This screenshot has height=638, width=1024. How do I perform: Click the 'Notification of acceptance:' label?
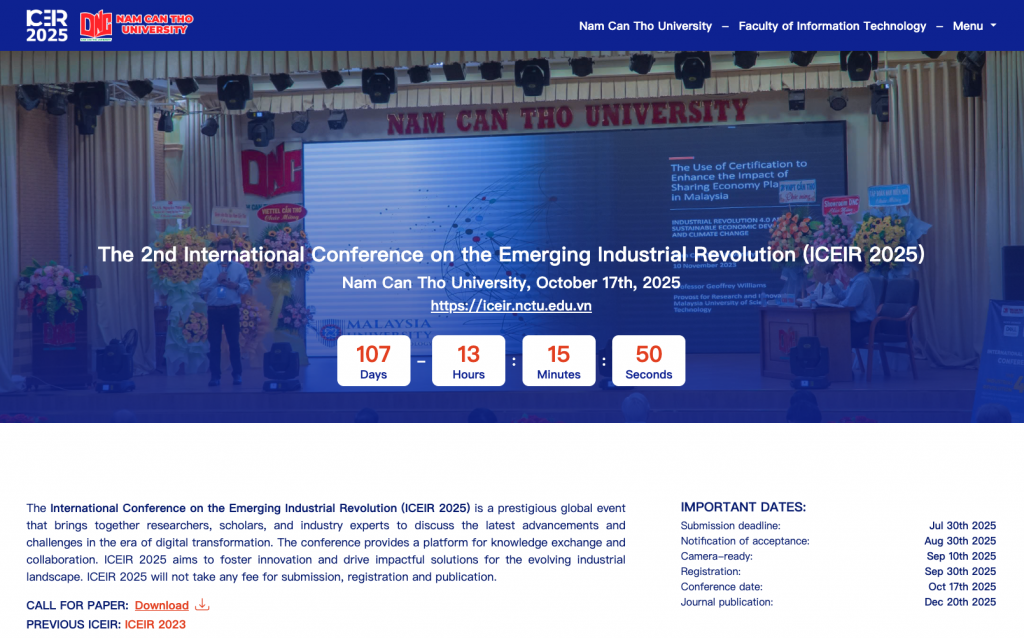744,541
